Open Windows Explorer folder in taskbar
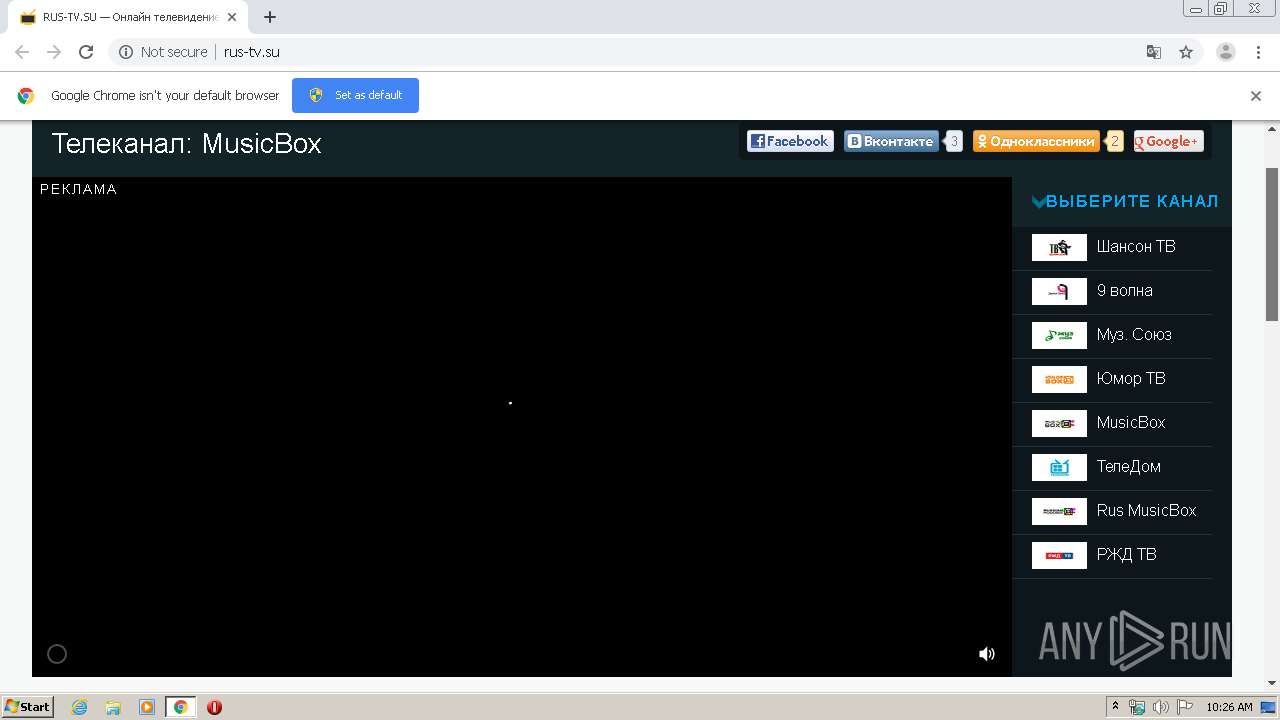The height and width of the screenshot is (720, 1280). click(113, 707)
